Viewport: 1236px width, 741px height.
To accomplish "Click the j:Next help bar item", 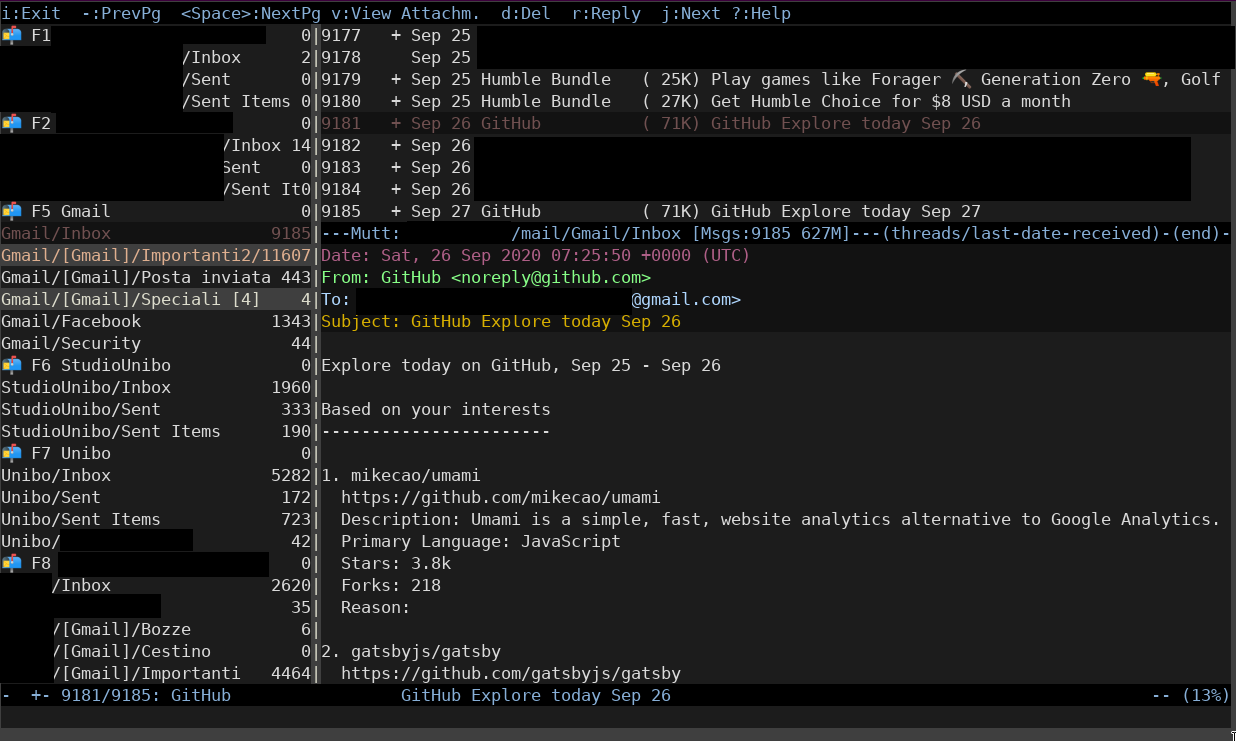I will coord(691,14).
